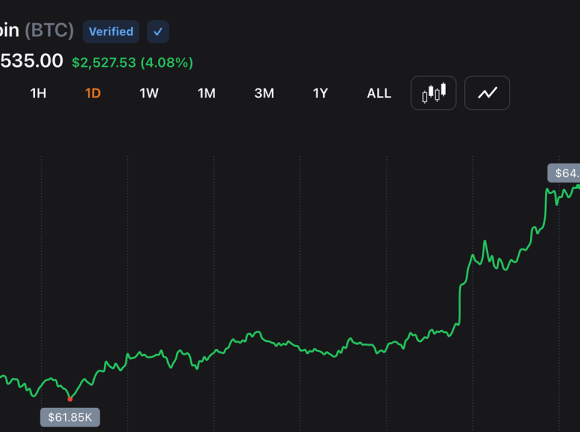Click the $61.85K low price label
This screenshot has height=432, width=580.
click(70, 417)
